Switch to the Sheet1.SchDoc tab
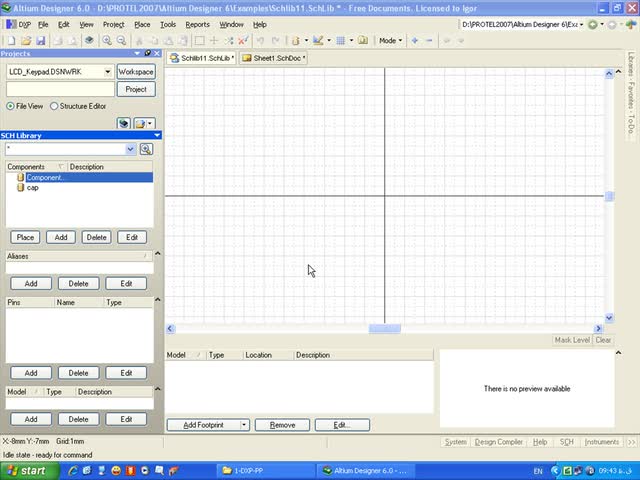The width and height of the screenshot is (640, 480). pos(272,58)
